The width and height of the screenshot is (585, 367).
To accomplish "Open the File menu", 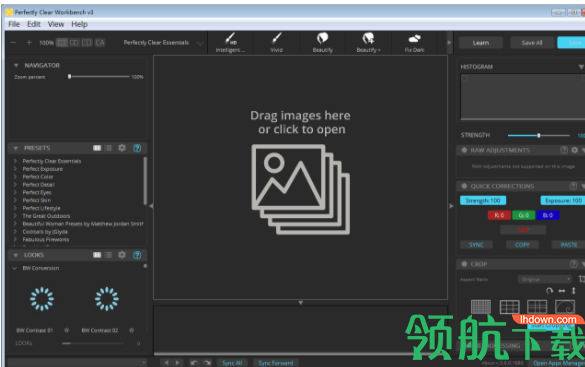I will pos(14,24).
